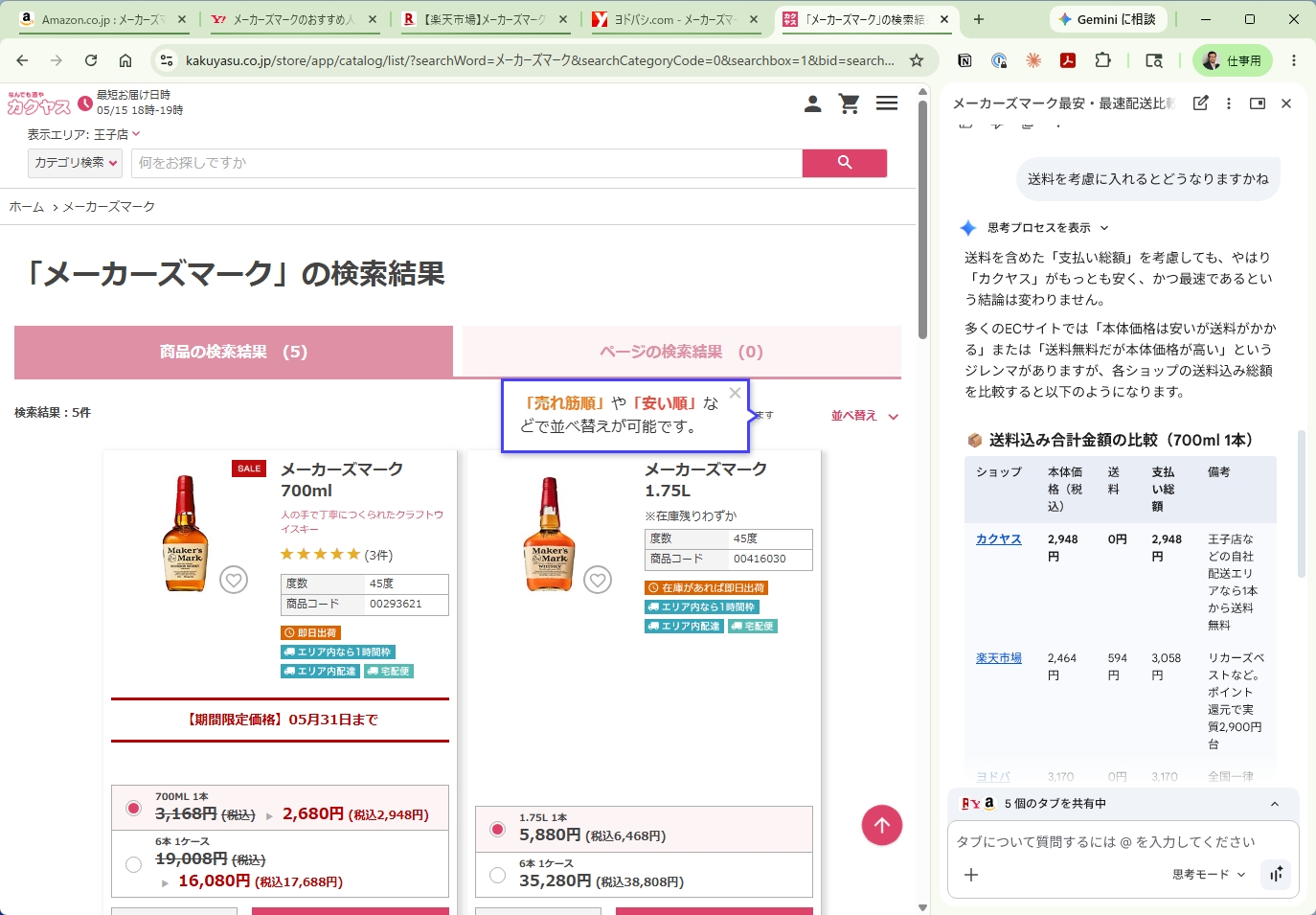
Task: Select 商品の検索結果 (5) tab
Action: [x=234, y=352]
